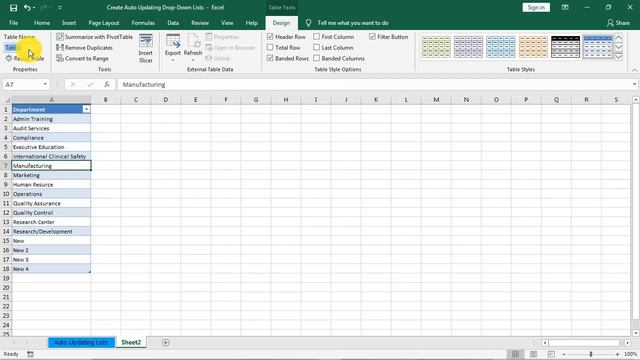Click the zoom in plus icon

(x=617, y=354)
